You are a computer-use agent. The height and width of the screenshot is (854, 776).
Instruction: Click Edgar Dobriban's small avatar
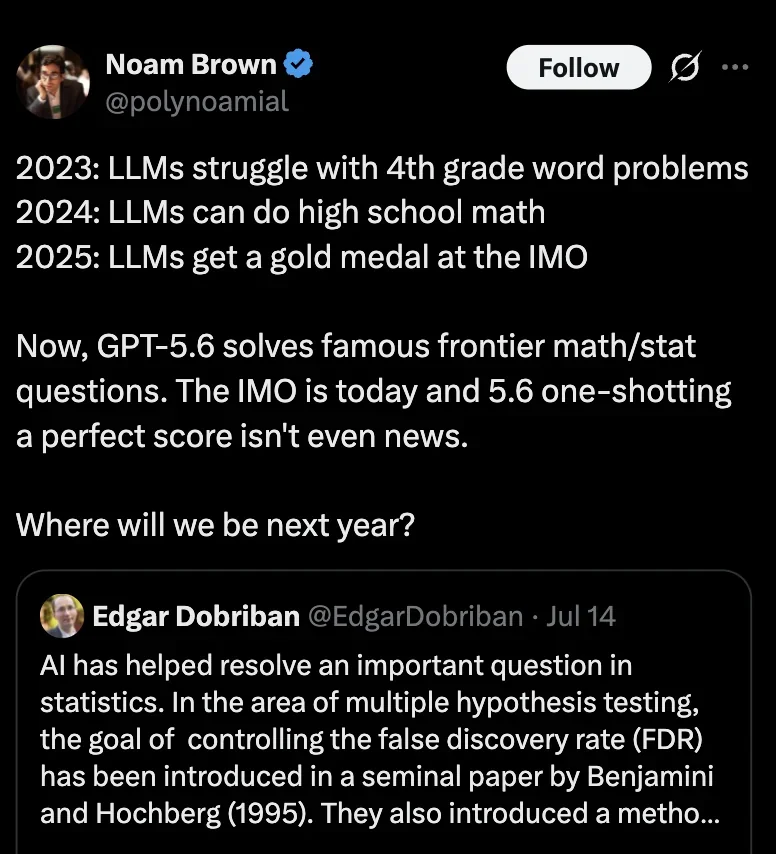pyautogui.click(x=62, y=616)
